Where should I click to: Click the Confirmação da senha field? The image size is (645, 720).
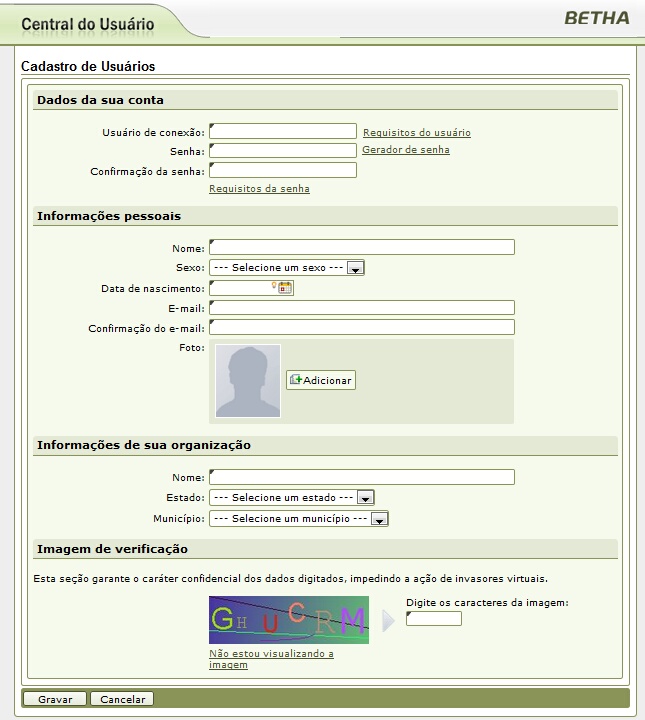point(283,170)
